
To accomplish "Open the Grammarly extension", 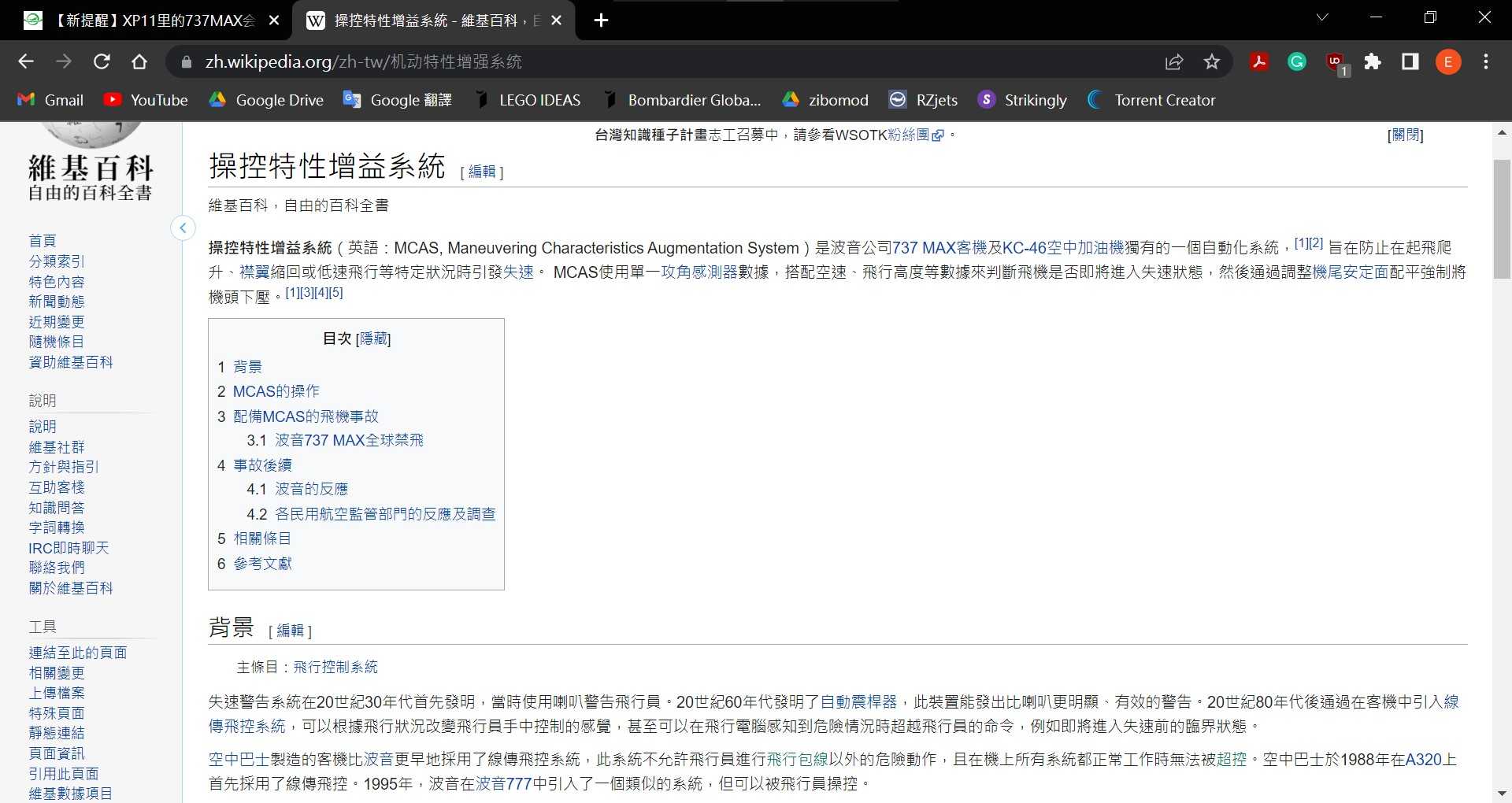I will [1297, 61].
